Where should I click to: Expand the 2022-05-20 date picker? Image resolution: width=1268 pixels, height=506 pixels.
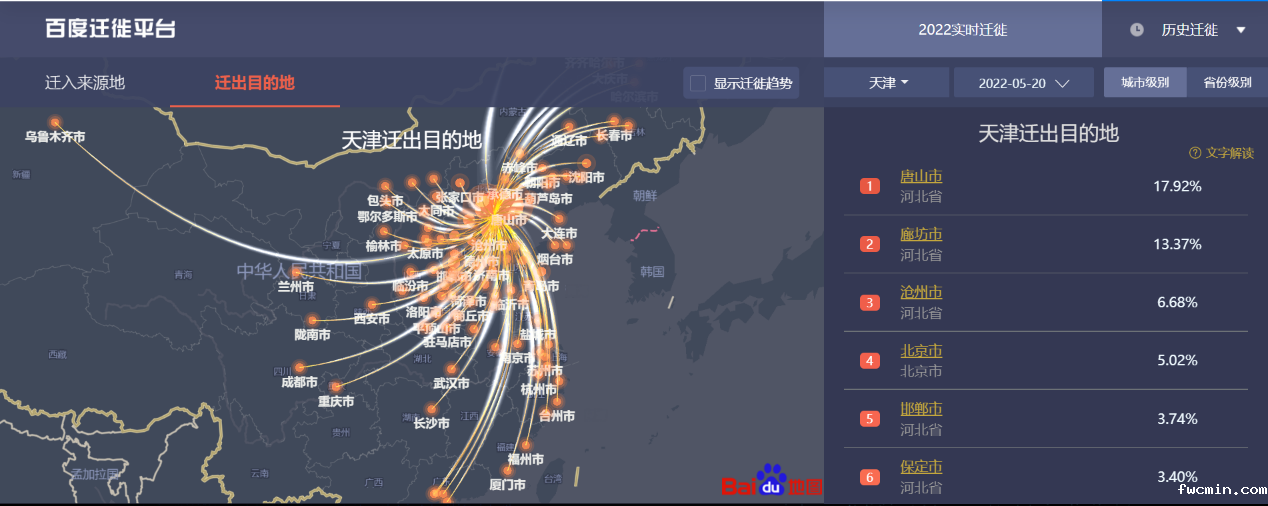click(x=1023, y=83)
